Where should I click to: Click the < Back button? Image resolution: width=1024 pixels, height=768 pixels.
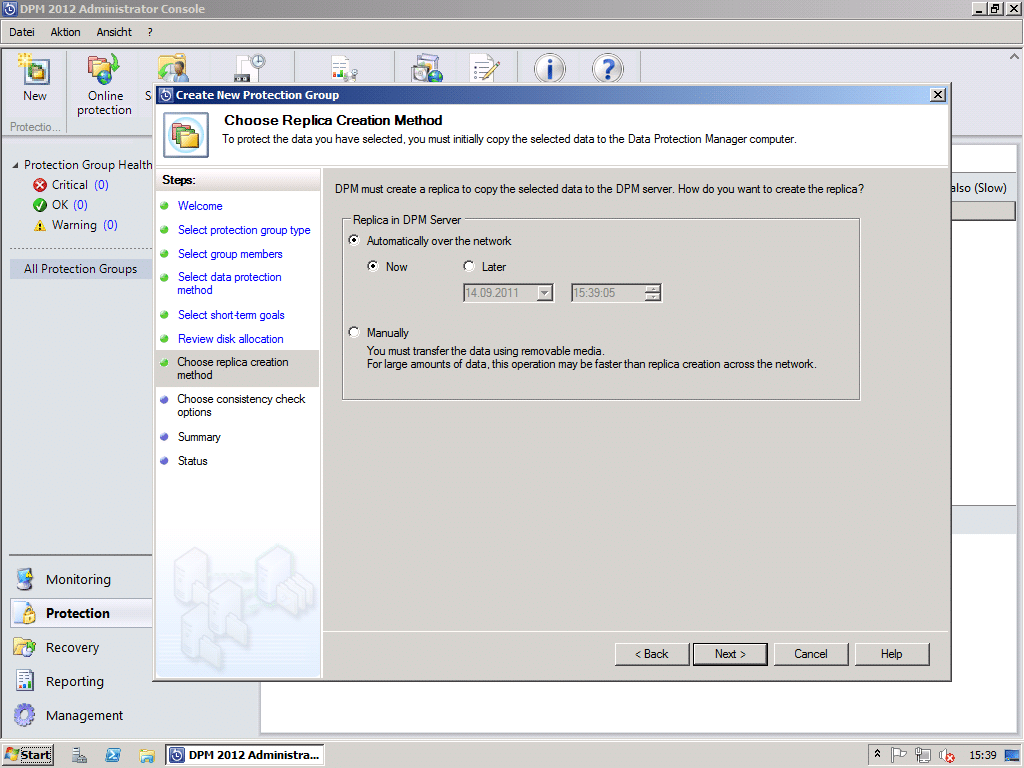(652, 654)
